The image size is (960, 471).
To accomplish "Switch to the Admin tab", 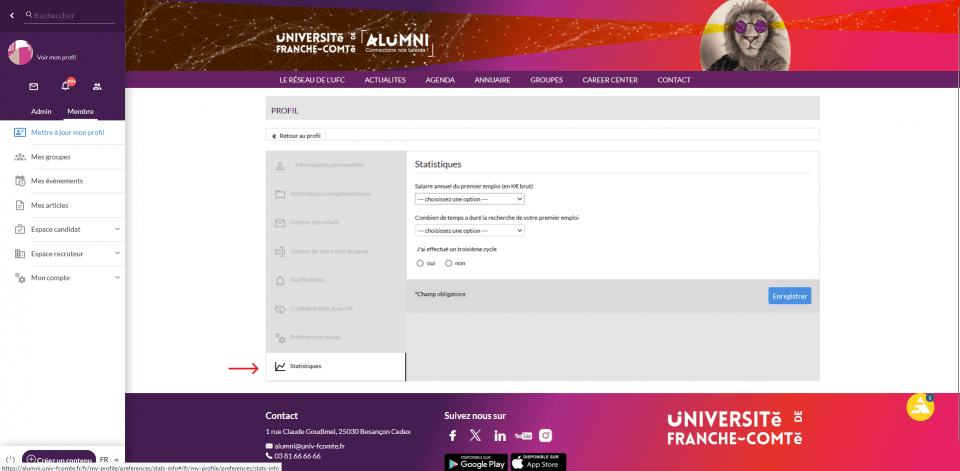I will [x=41, y=111].
